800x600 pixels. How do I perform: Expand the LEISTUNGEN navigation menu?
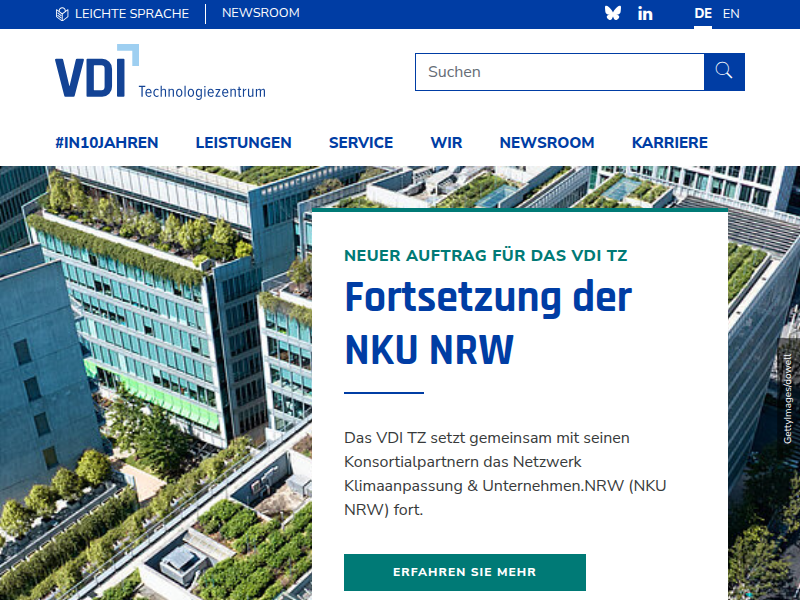point(243,143)
